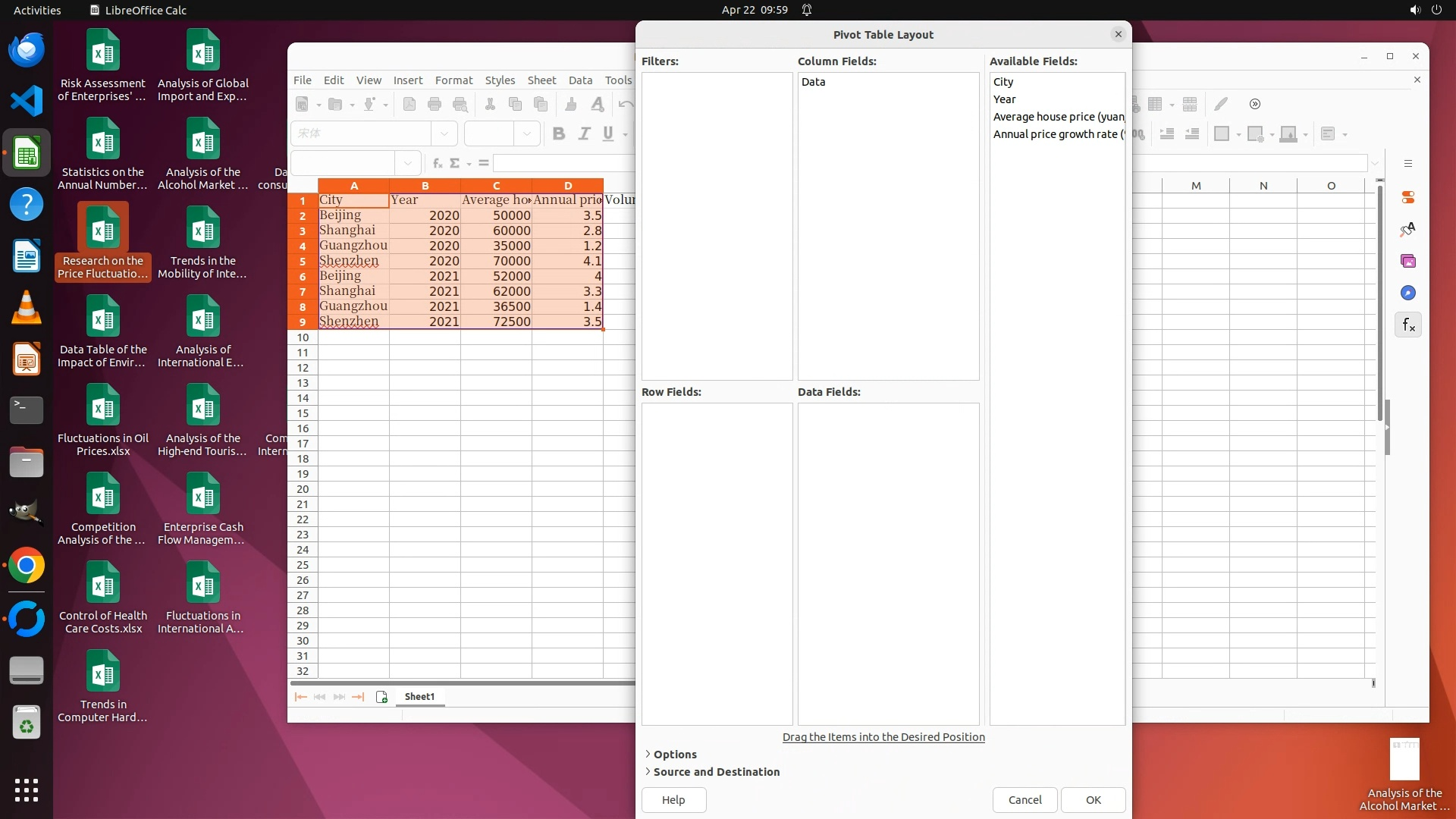Open the sidebar Properties panel
This screenshot has width=1456, height=819.
pos(1408,198)
